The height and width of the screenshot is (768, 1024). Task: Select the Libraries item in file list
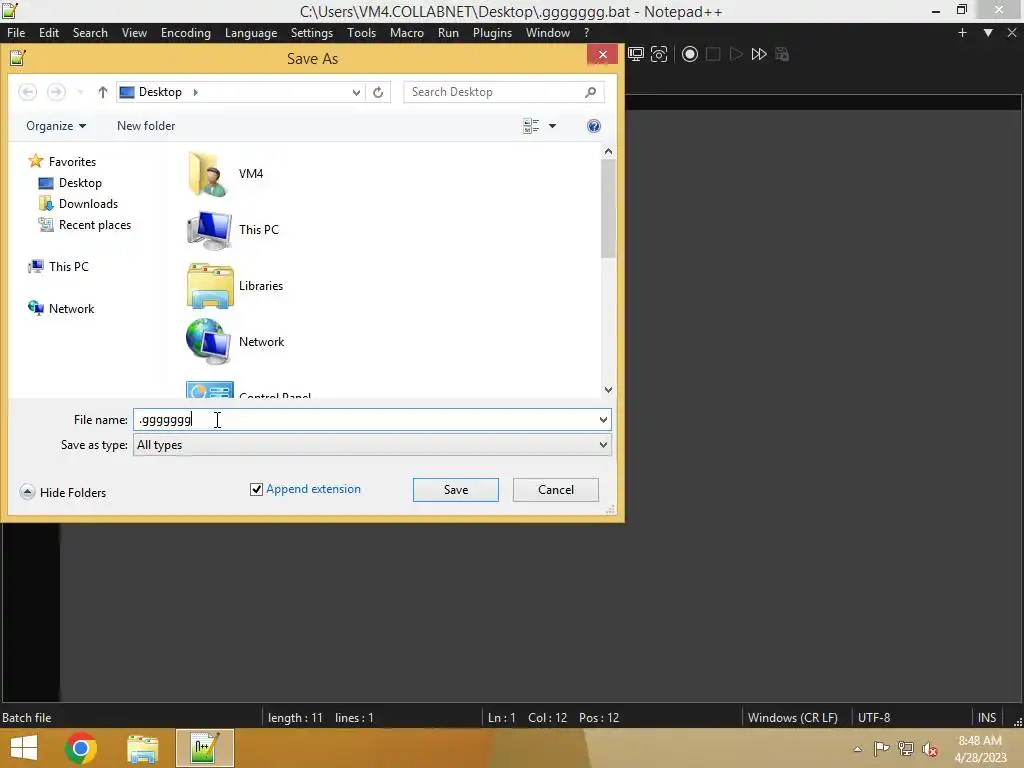pos(235,286)
